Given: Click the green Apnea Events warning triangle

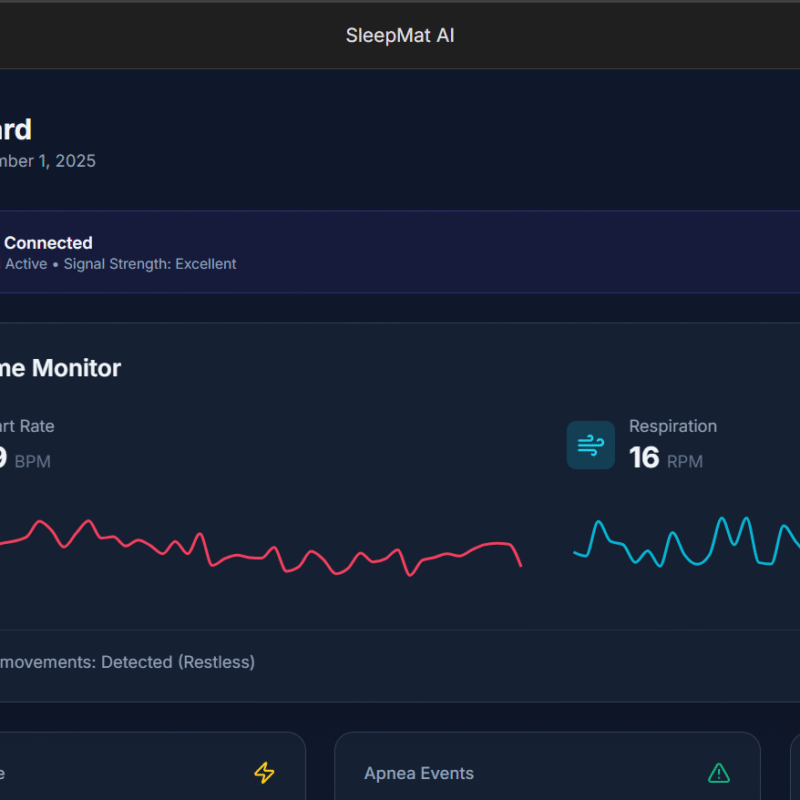Looking at the screenshot, I should point(718,773).
